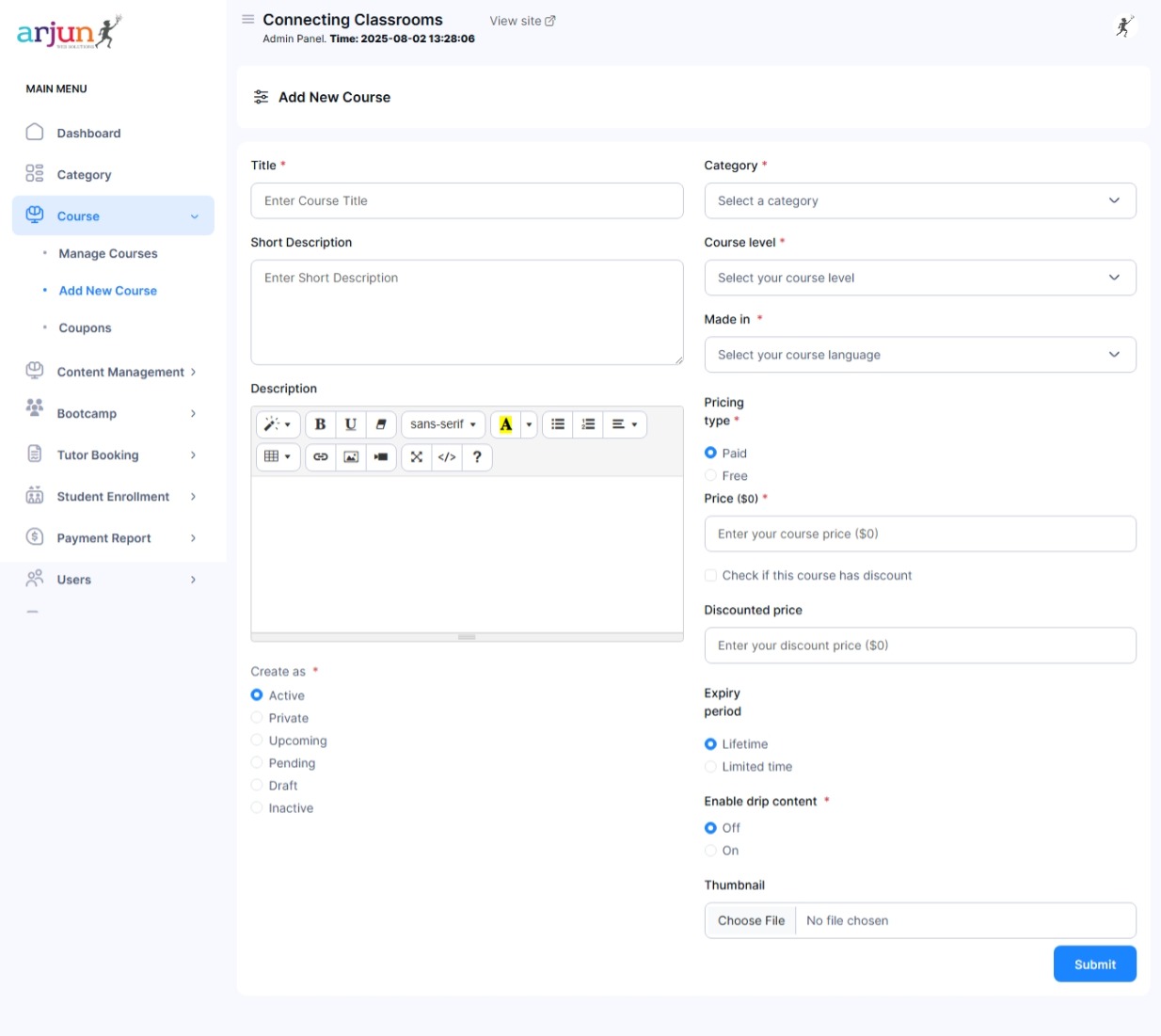The height and width of the screenshot is (1036, 1161).
Task: Apply the yellow highlight text color
Action: pyautogui.click(x=505, y=424)
